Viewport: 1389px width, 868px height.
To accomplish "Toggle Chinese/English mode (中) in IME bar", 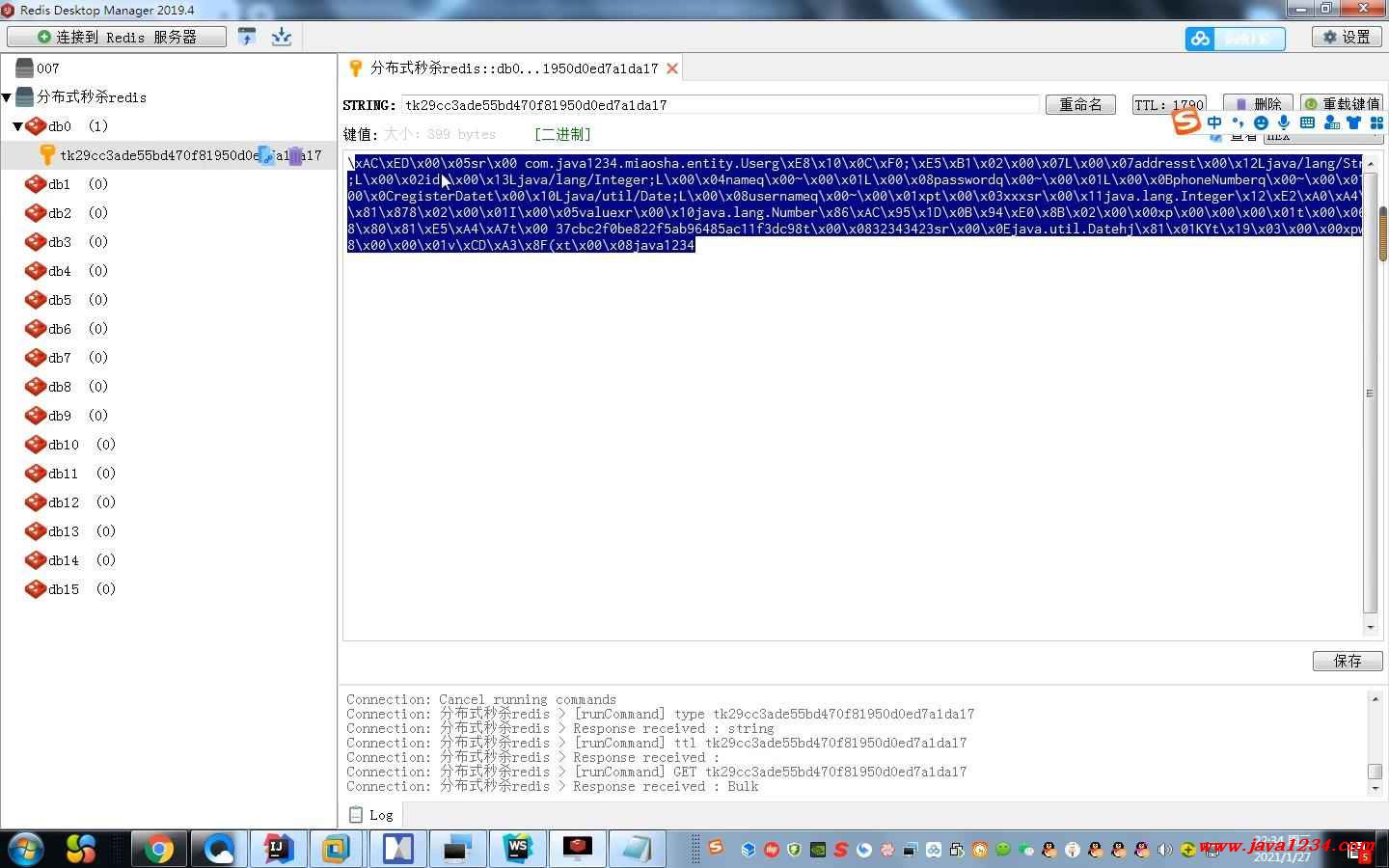I will coord(1214,122).
